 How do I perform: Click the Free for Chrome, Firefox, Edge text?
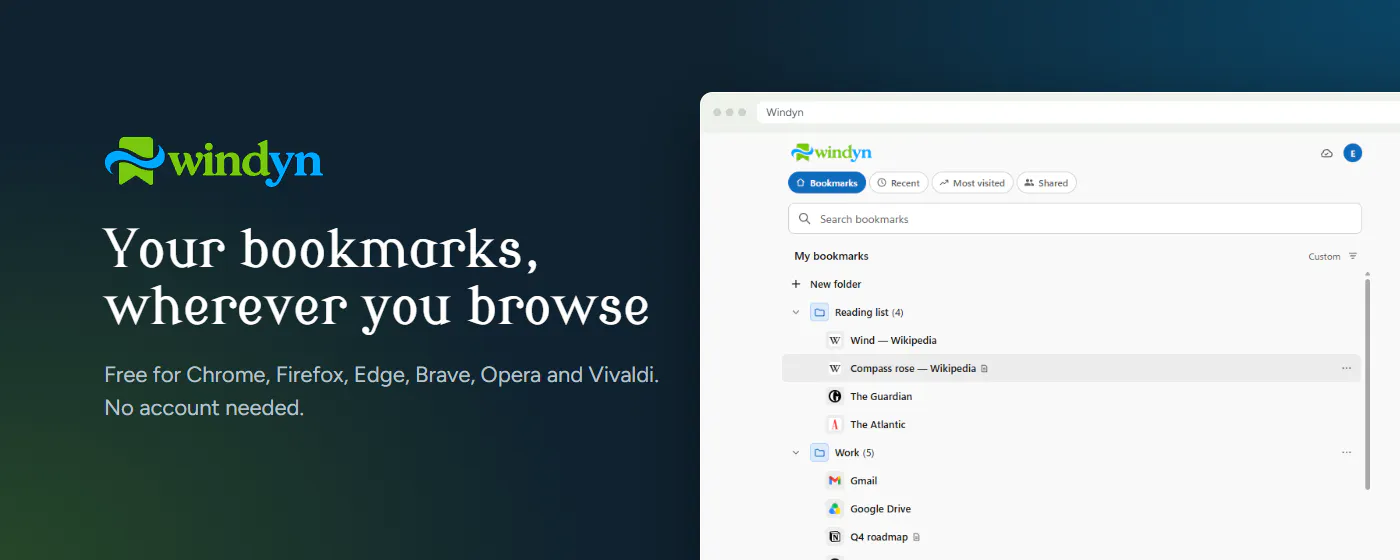tap(382, 376)
